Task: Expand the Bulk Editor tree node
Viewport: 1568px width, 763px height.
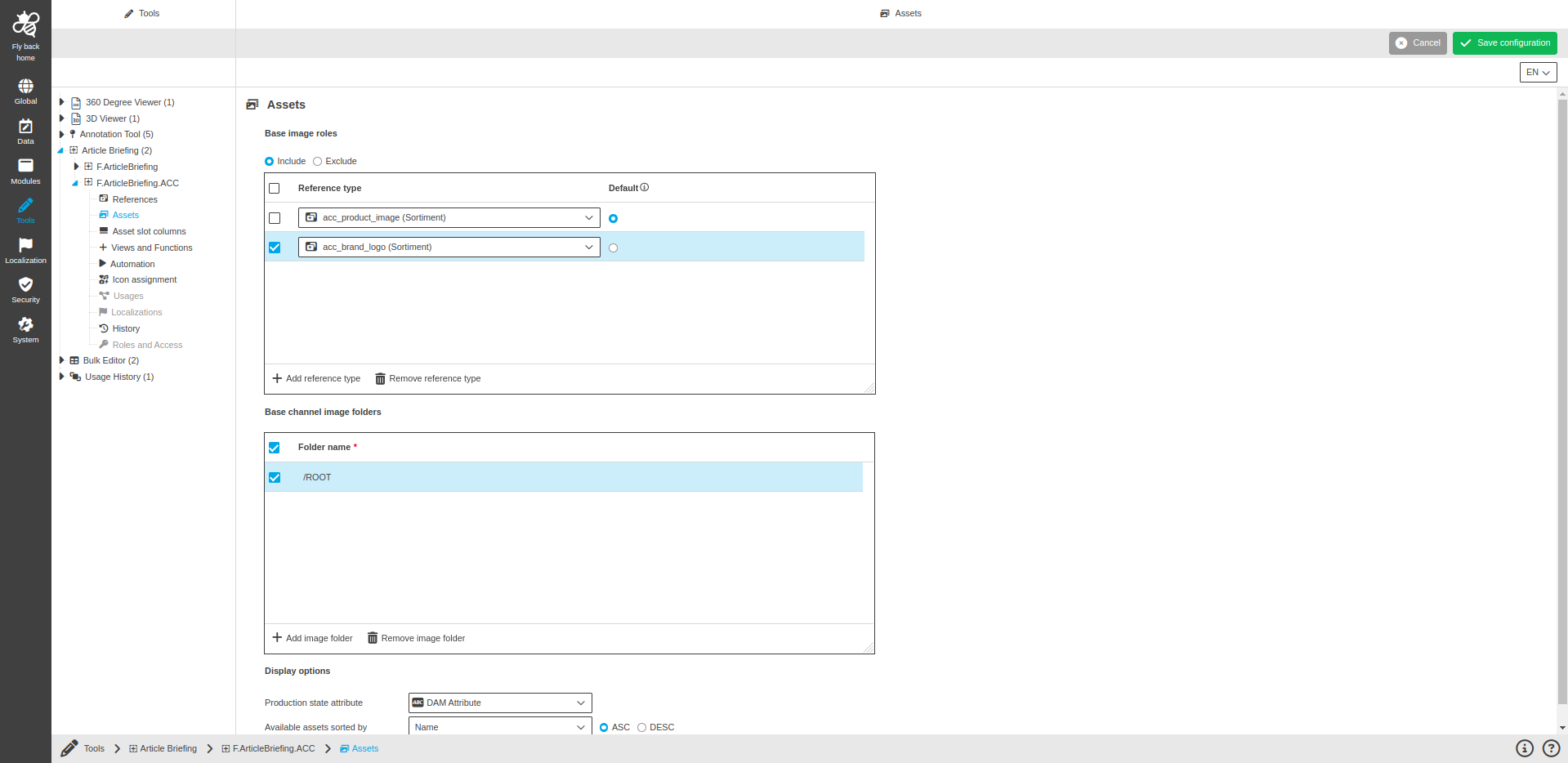Action: (61, 360)
